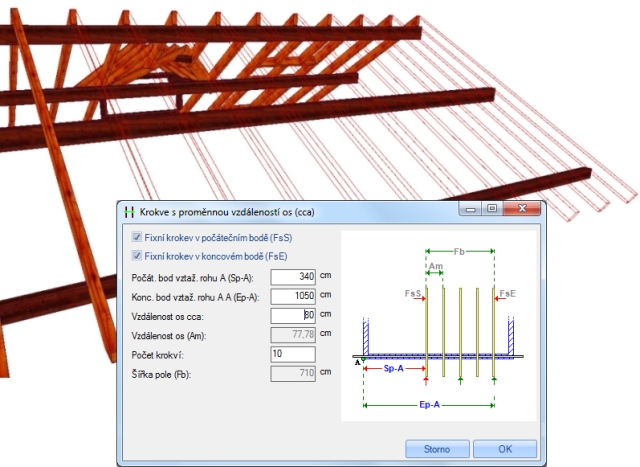Click the dialog's green rafter title icon
Viewport: 640px width, 467px height.
129,212
